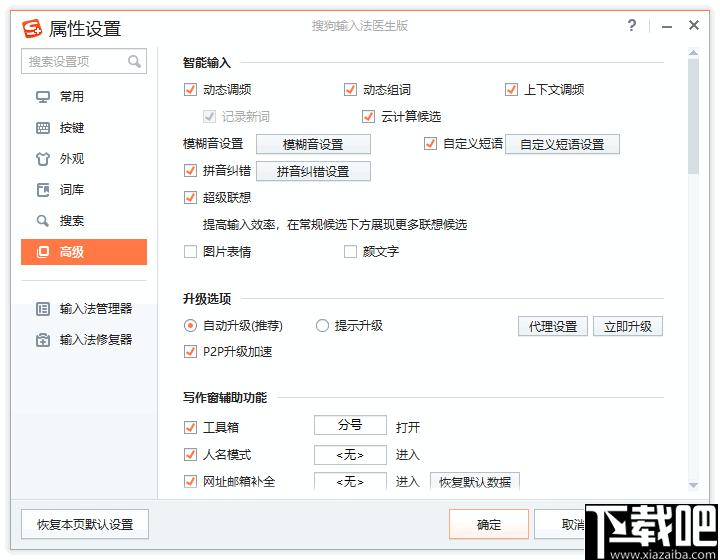Click the icon next to 高级
The image size is (720, 560).
[43, 252]
